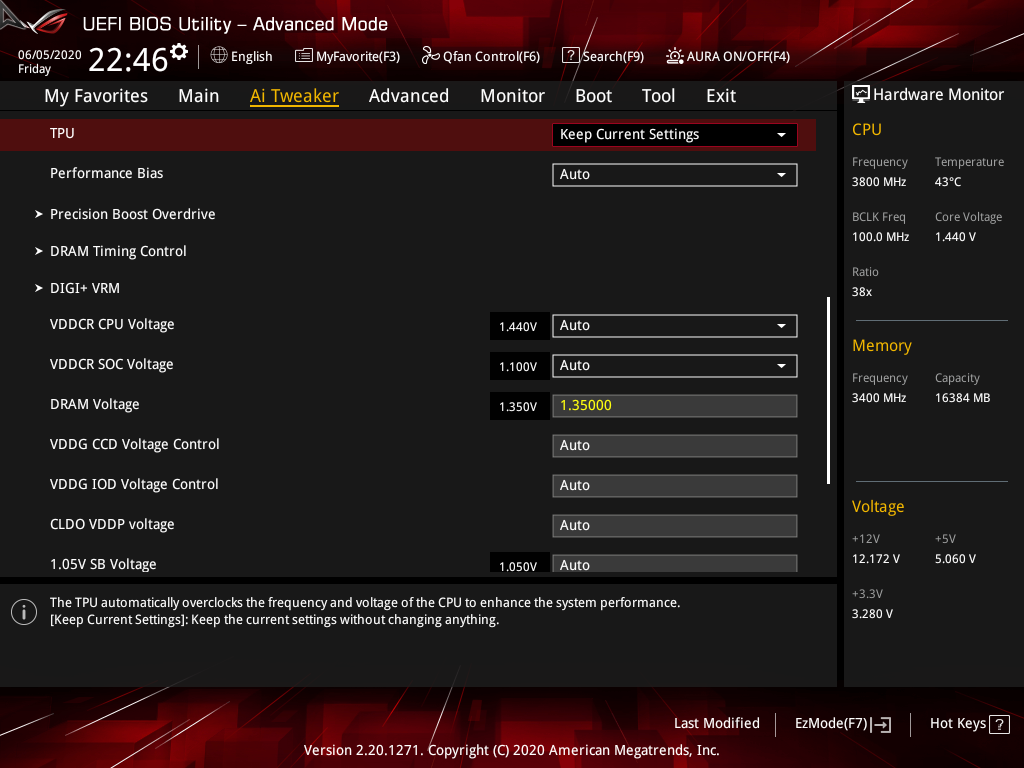The image size is (1024, 768).
Task: Click the settings gear next to the clock
Action: [179, 52]
